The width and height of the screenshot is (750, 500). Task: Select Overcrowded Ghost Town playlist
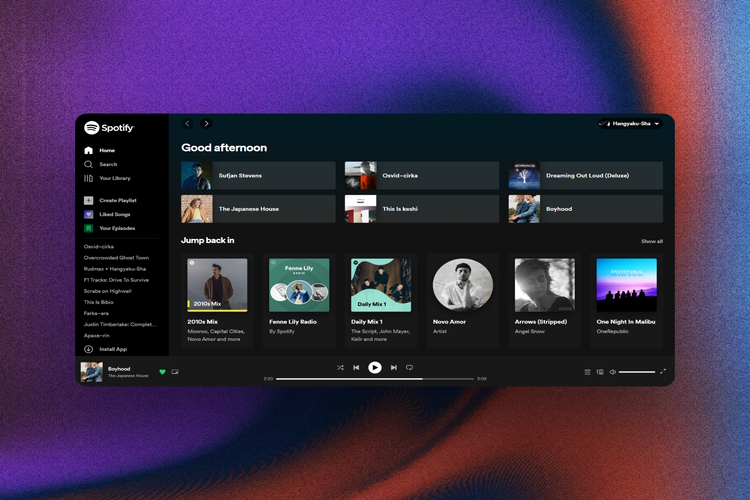click(x=116, y=258)
